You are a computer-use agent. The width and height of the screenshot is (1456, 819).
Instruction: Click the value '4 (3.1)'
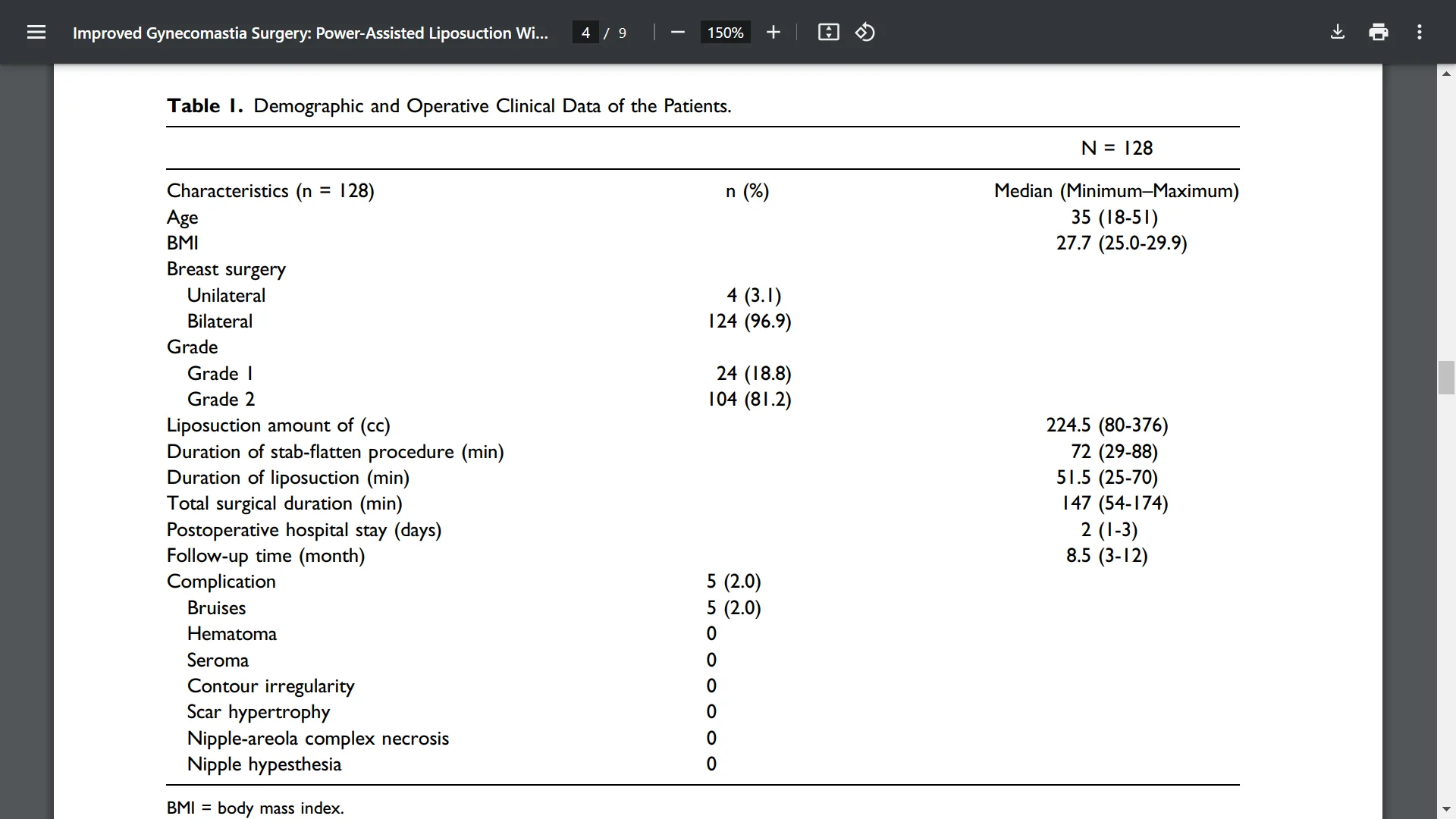(754, 295)
